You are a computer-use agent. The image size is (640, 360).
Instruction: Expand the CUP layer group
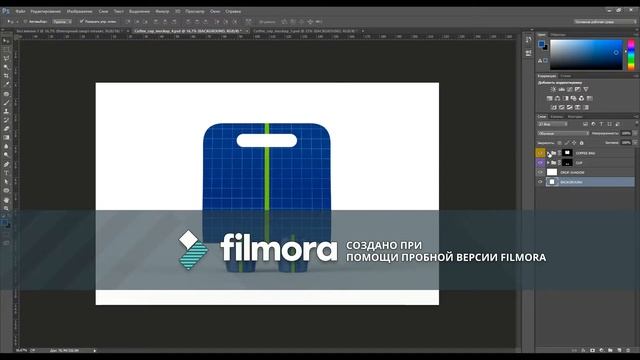pos(548,163)
